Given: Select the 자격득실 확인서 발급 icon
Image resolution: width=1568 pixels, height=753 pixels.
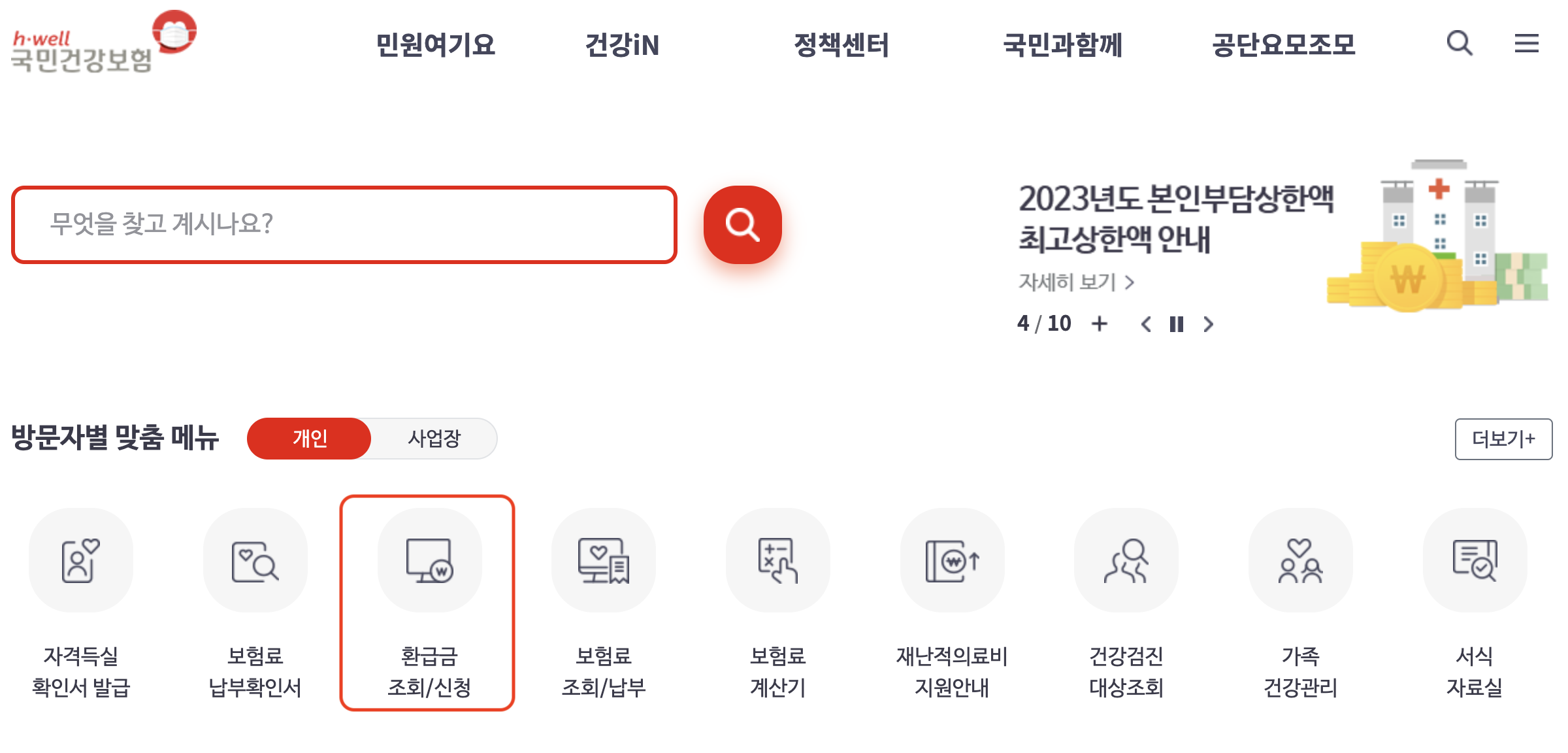Looking at the screenshot, I should click(x=80, y=561).
